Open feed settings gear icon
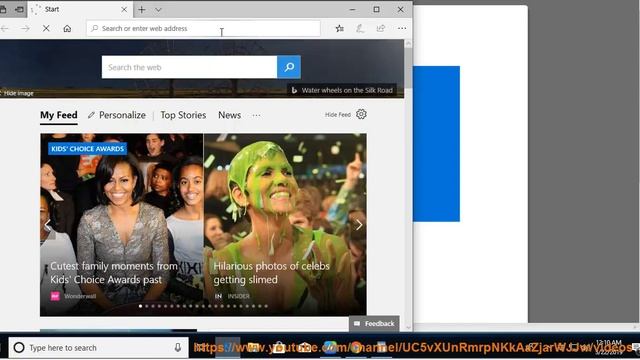This screenshot has width=640, height=360. [x=361, y=114]
